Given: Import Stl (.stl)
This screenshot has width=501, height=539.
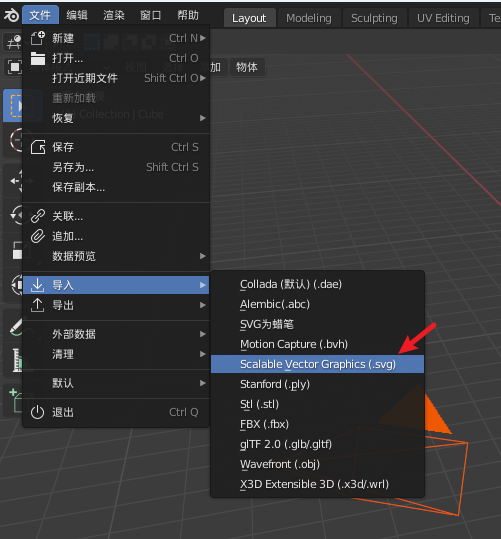Looking at the screenshot, I should tap(317, 404).
